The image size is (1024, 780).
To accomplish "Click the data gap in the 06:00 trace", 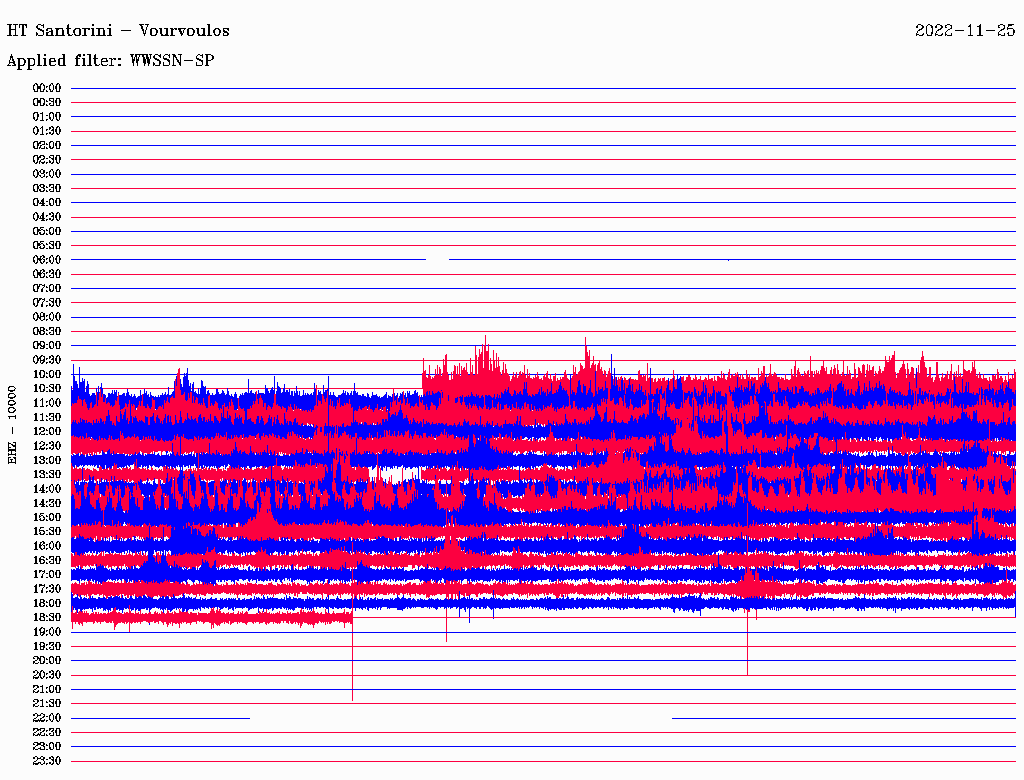I will point(437,259).
